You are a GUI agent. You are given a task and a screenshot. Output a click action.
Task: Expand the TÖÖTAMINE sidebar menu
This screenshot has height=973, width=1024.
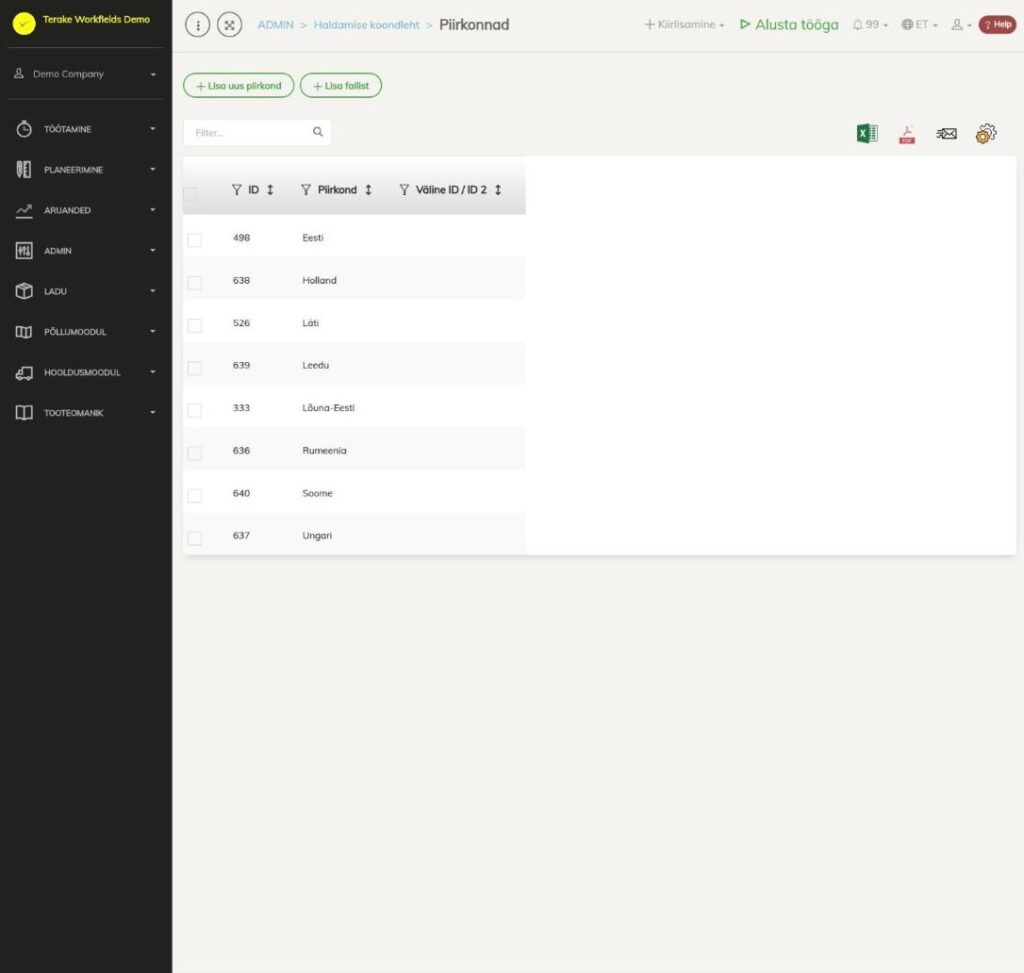(86, 129)
